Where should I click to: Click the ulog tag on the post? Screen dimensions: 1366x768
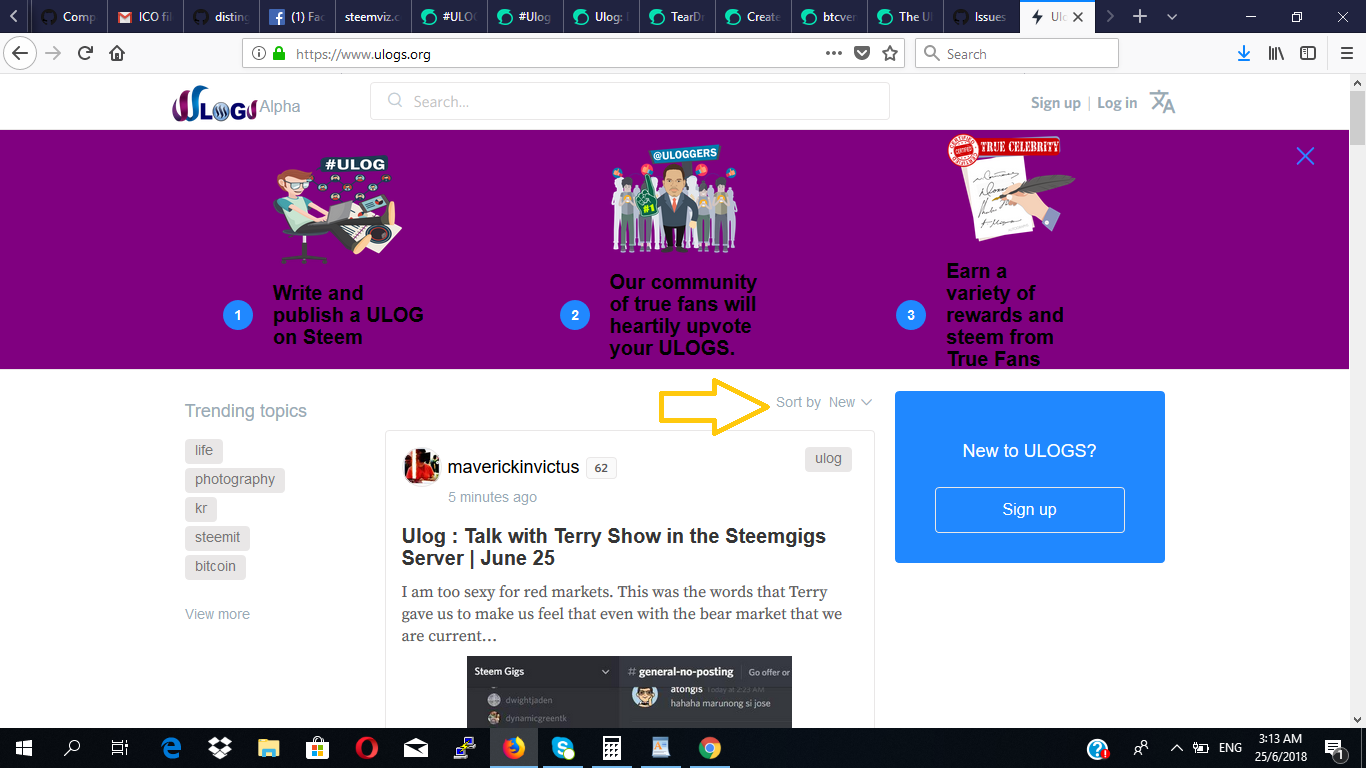point(828,459)
